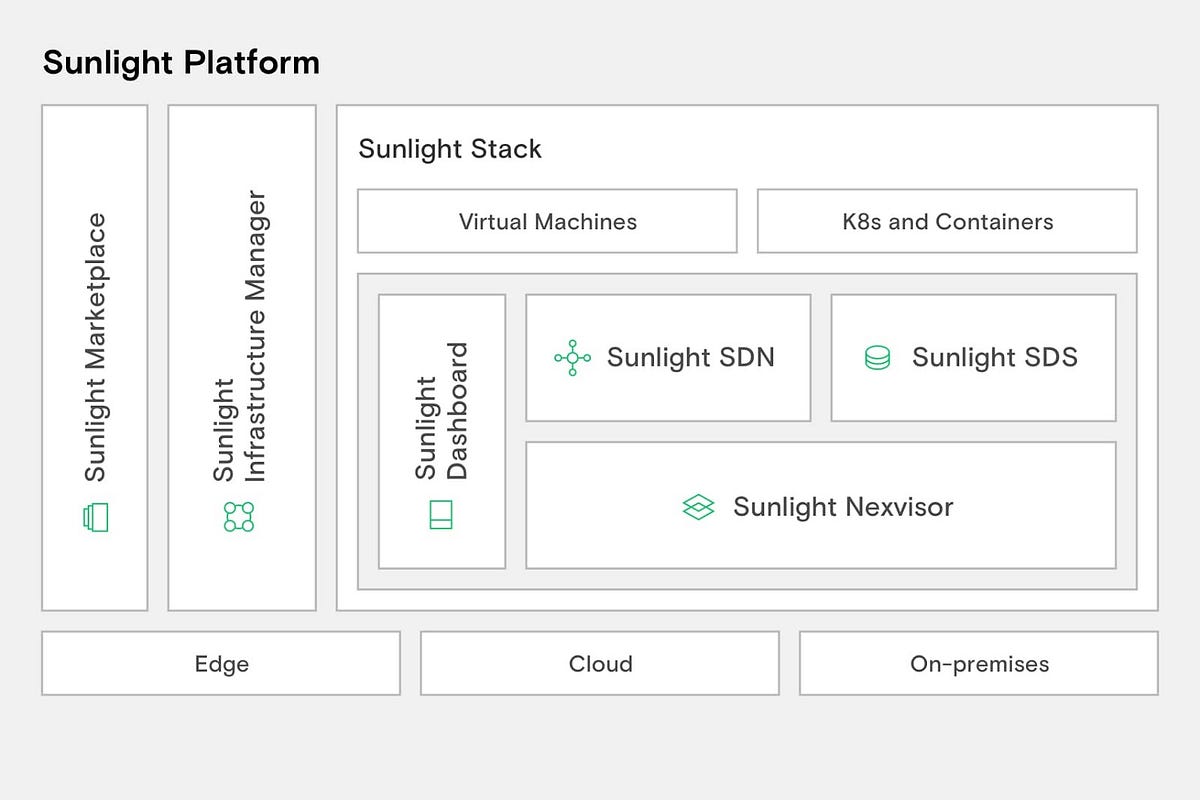Click the Sunlight SDS text label
Viewport: 1200px width, 800px height.
[x=996, y=357]
